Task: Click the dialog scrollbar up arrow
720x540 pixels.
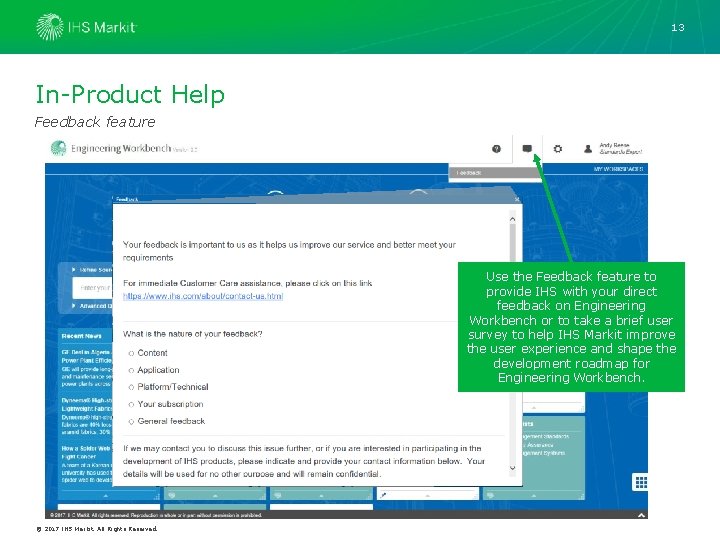Action: click(x=512, y=219)
